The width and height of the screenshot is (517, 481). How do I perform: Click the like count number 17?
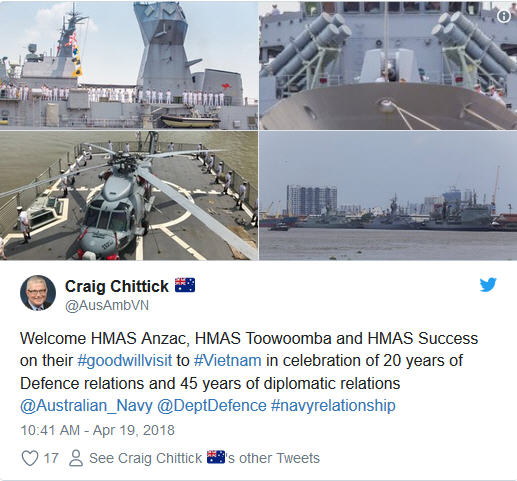(x=51, y=458)
